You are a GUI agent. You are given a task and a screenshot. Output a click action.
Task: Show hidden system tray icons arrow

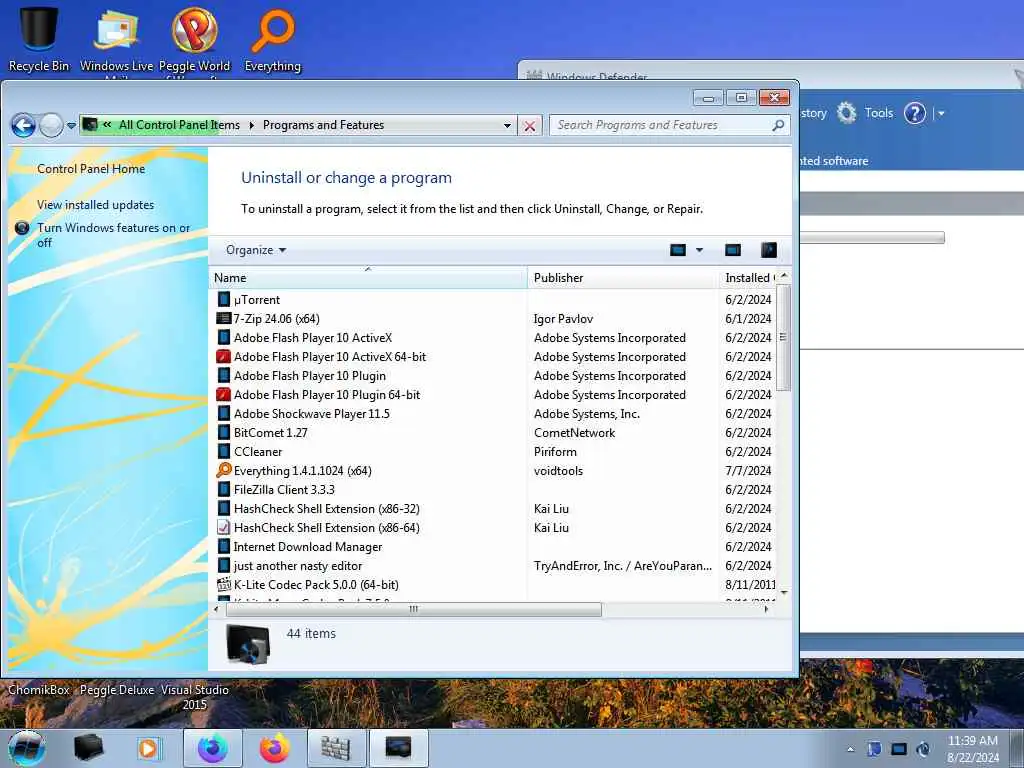[x=850, y=750]
